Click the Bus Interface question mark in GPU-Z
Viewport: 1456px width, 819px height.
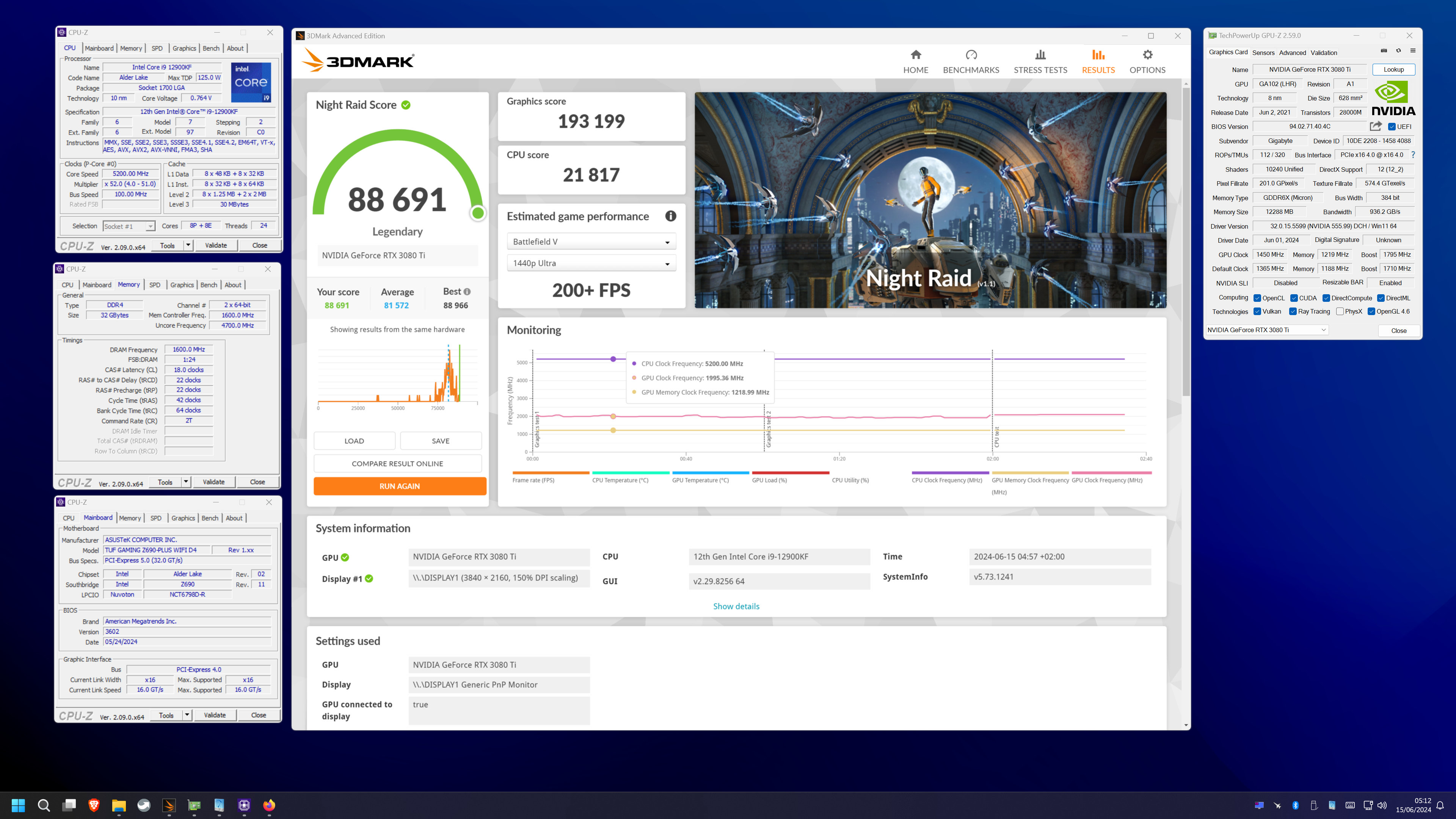tap(1413, 155)
